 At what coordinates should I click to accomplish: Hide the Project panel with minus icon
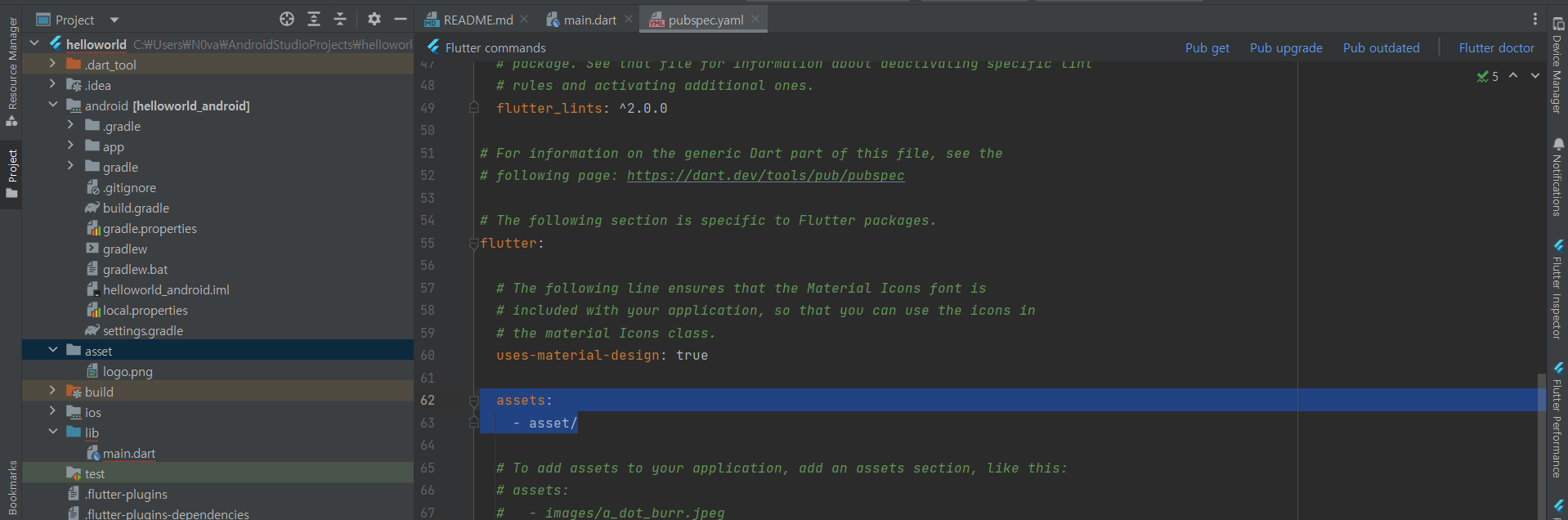point(401,19)
